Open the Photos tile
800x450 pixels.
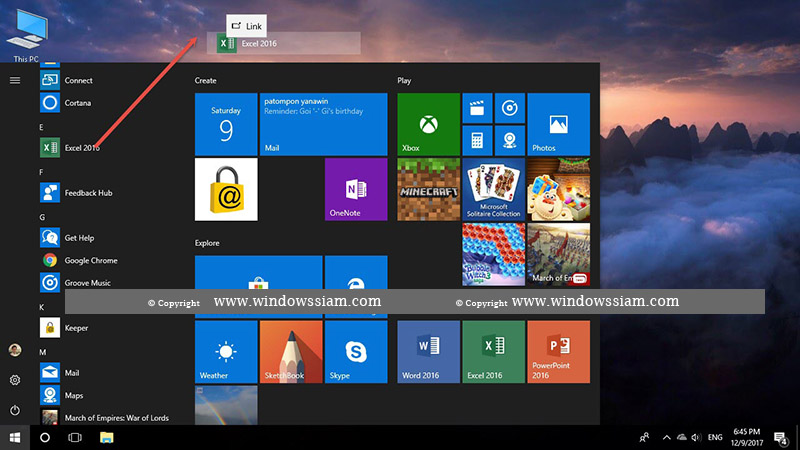click(559, 124)
